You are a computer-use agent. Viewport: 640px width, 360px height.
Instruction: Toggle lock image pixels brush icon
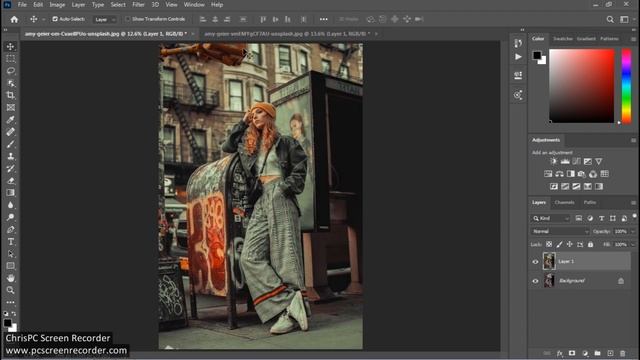(x=559, y=244)
